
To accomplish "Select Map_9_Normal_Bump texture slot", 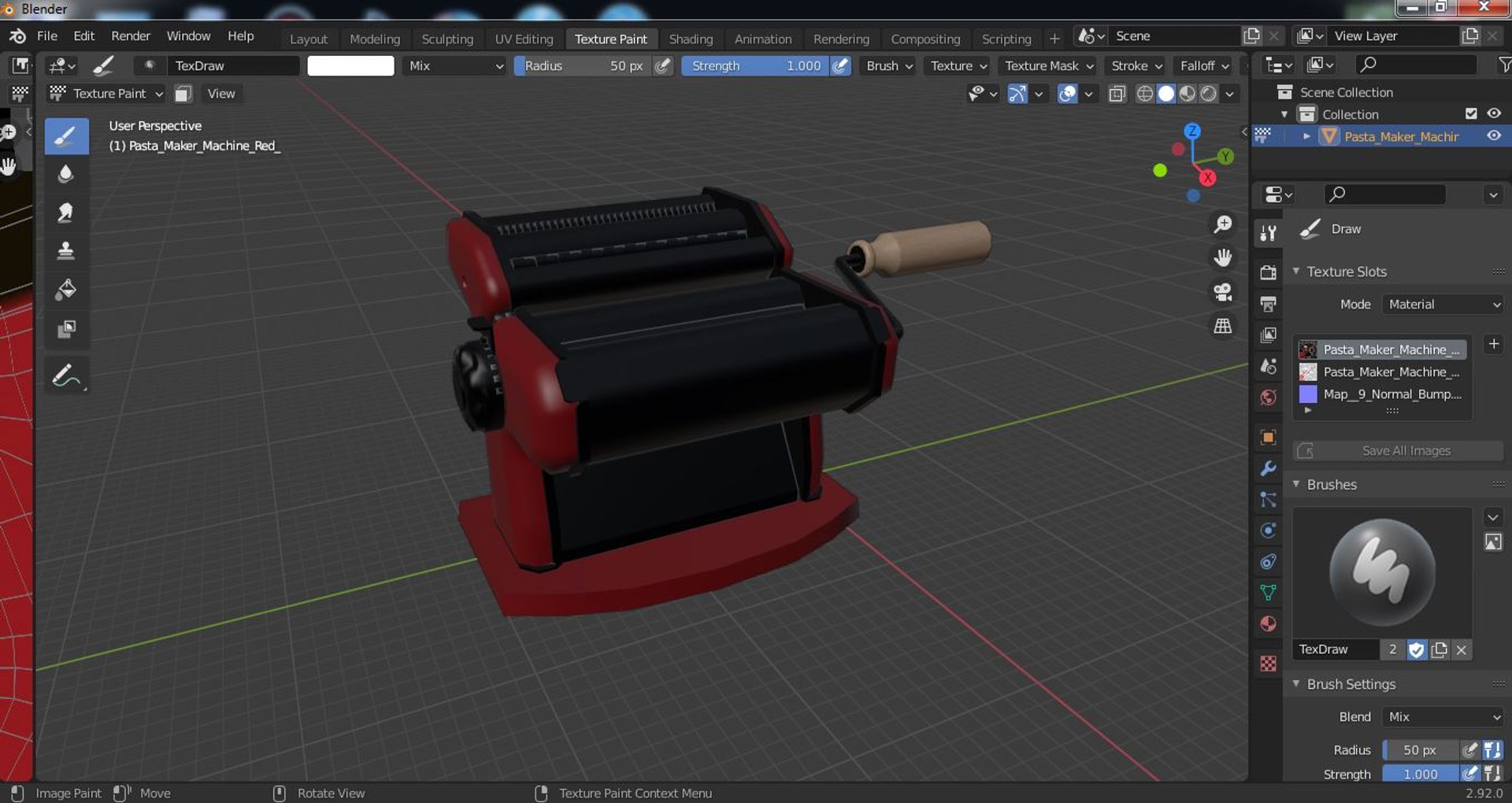I will tap(1382, 394).
